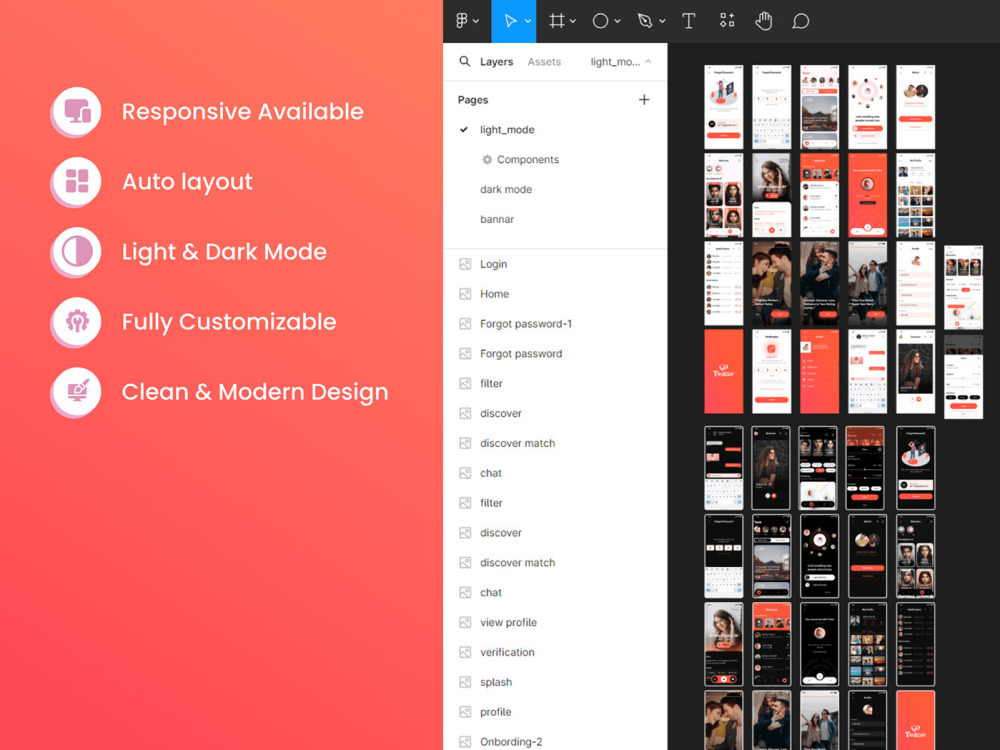Click Auto layout feature icon
The height and width of the screenshot is (750, 1000).
(x=77, y=182)
